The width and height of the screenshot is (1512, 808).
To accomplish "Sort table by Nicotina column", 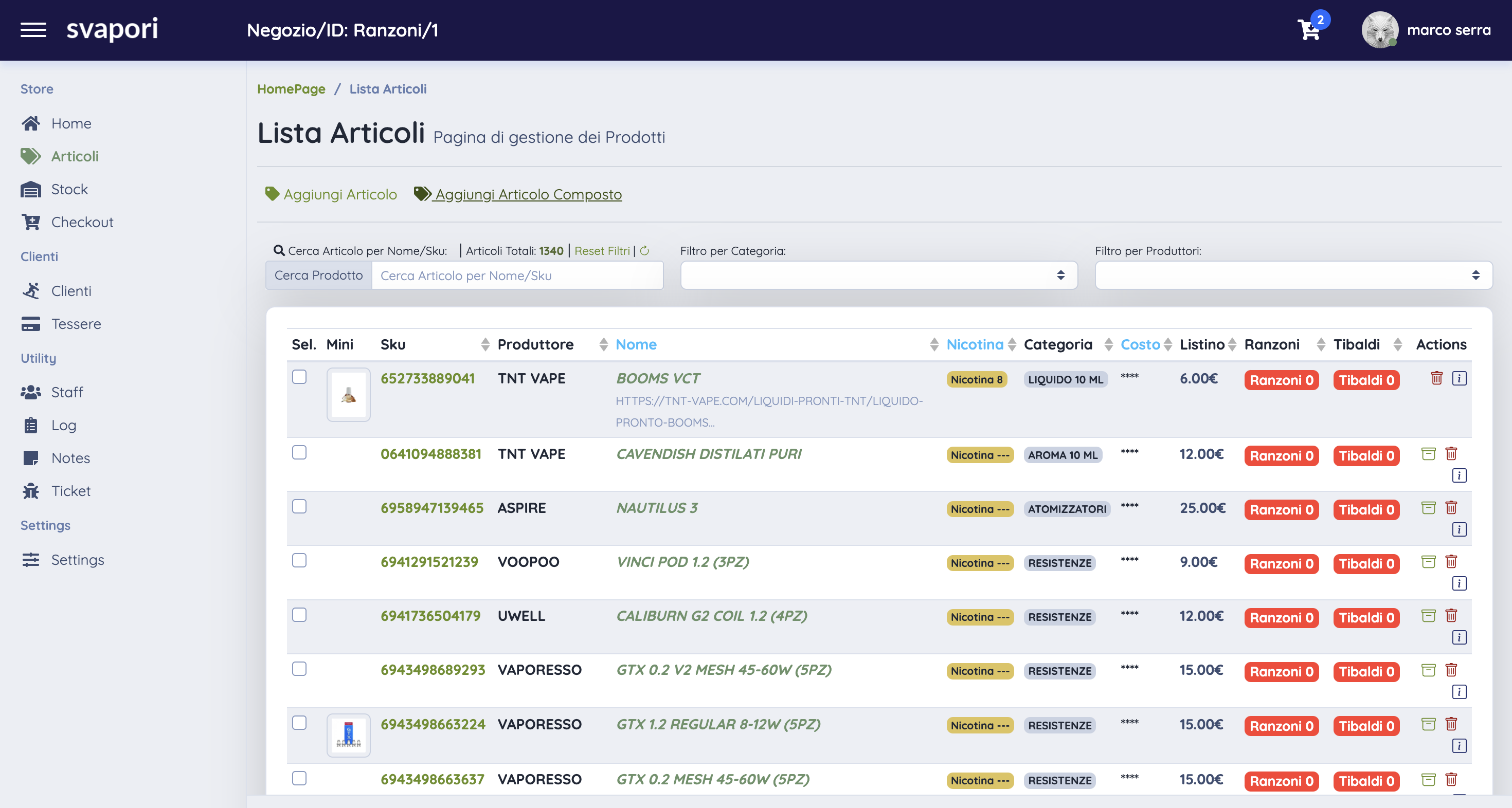I will (1012, 344).
